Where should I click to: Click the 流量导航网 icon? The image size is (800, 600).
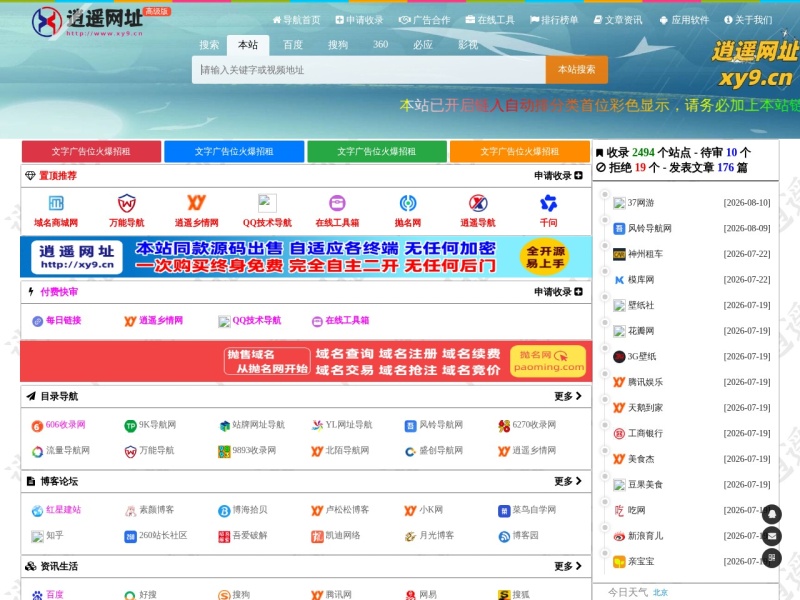point(37,452)
